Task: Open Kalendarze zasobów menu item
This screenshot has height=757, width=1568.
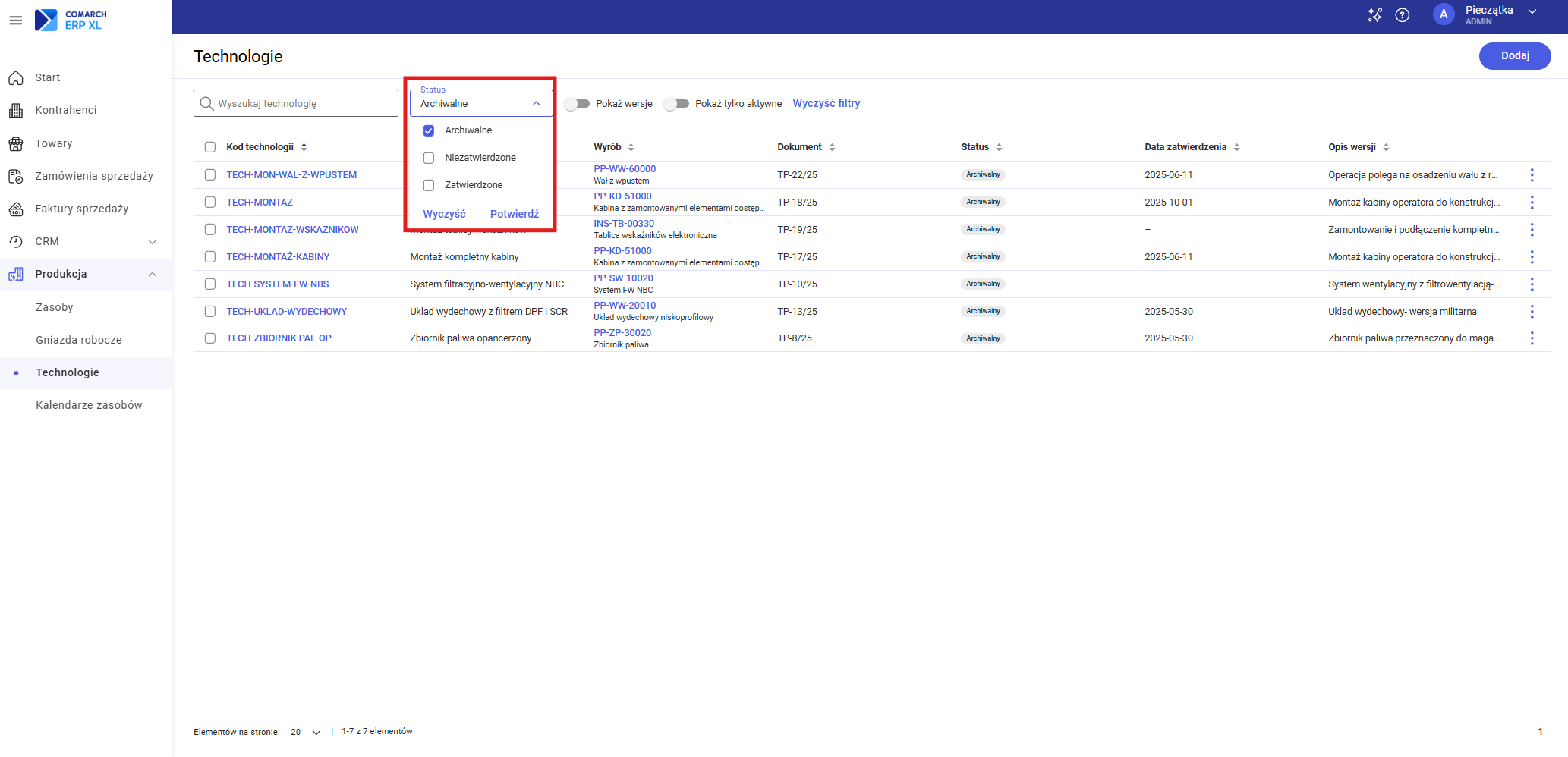Action: tap(89, 405)
